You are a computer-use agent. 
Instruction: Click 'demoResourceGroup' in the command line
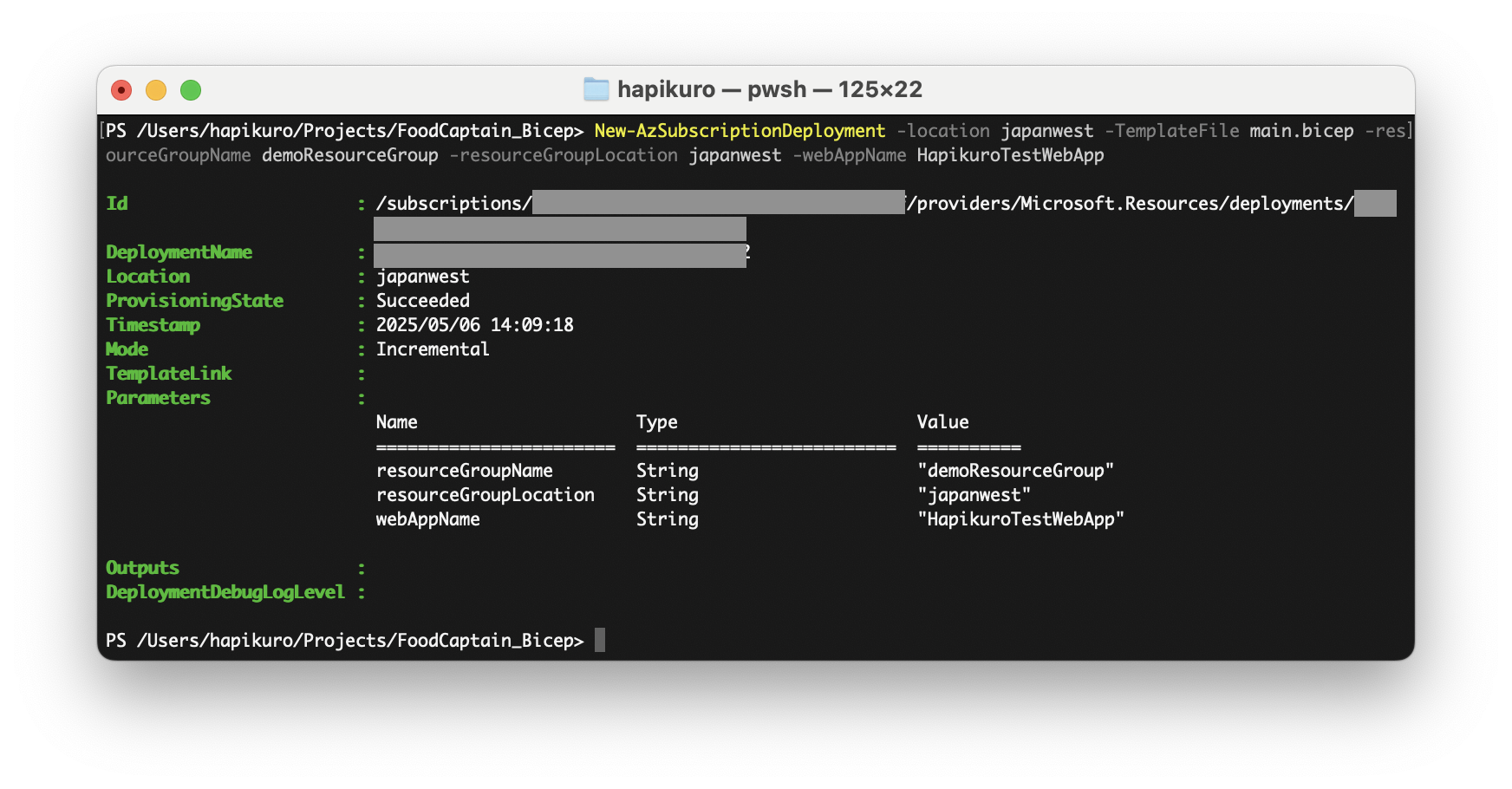point(350,155)
